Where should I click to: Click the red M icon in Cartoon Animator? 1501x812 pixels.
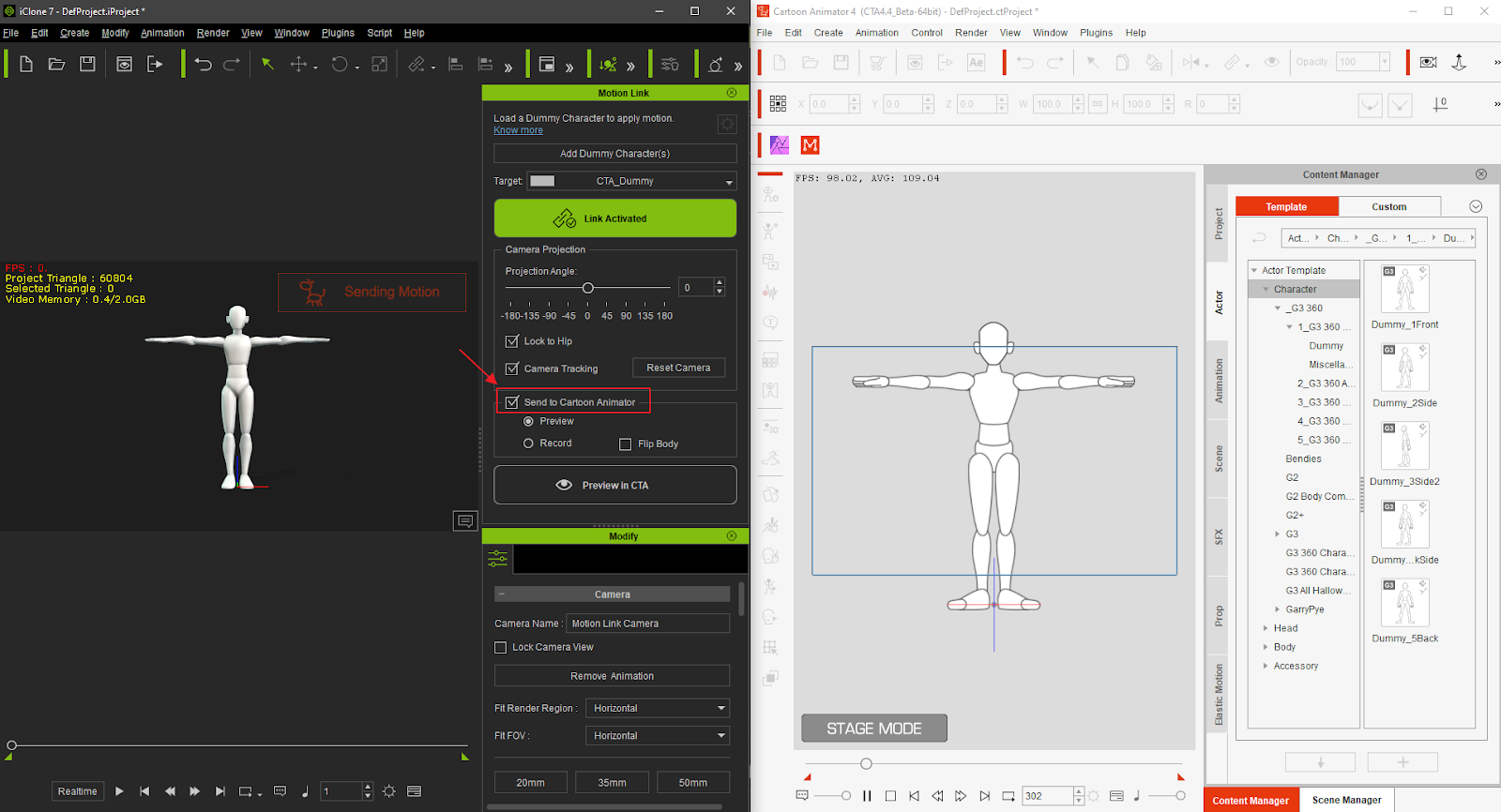point(811,144)
